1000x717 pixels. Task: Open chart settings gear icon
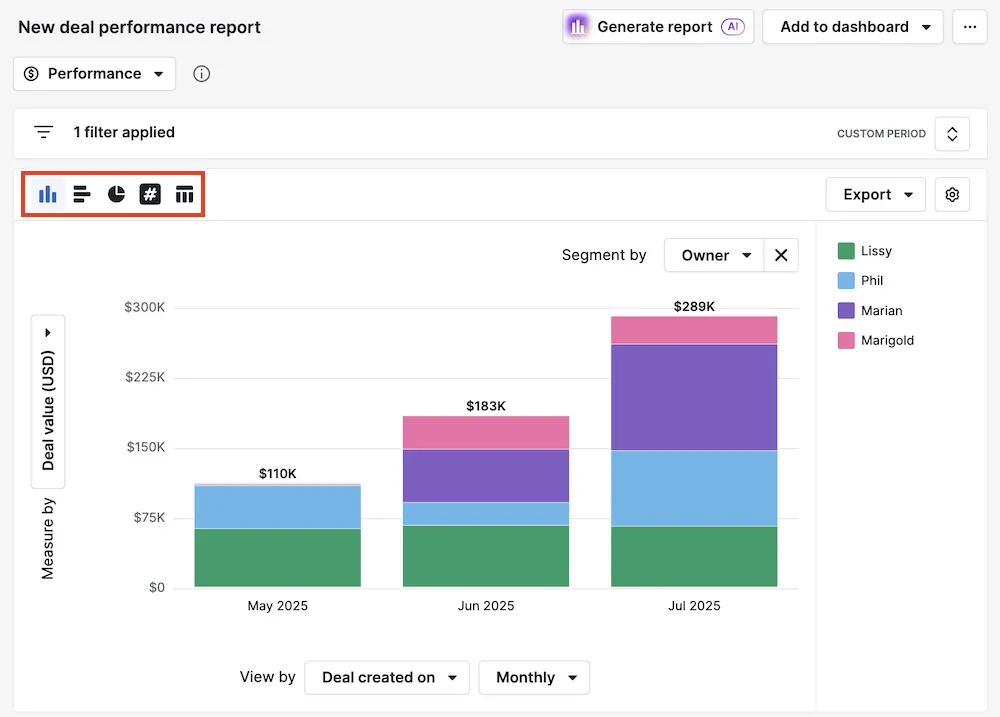(952, 195)
